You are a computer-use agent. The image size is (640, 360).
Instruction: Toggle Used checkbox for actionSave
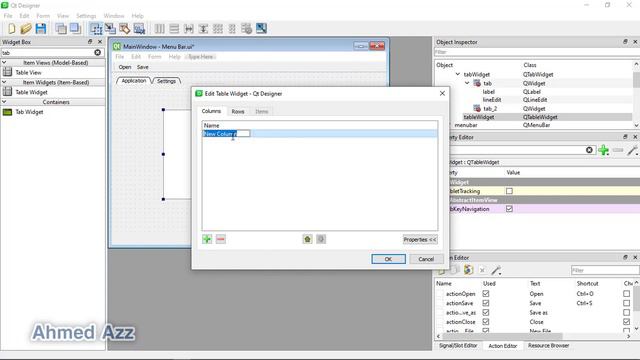click(x=486, y=303)
